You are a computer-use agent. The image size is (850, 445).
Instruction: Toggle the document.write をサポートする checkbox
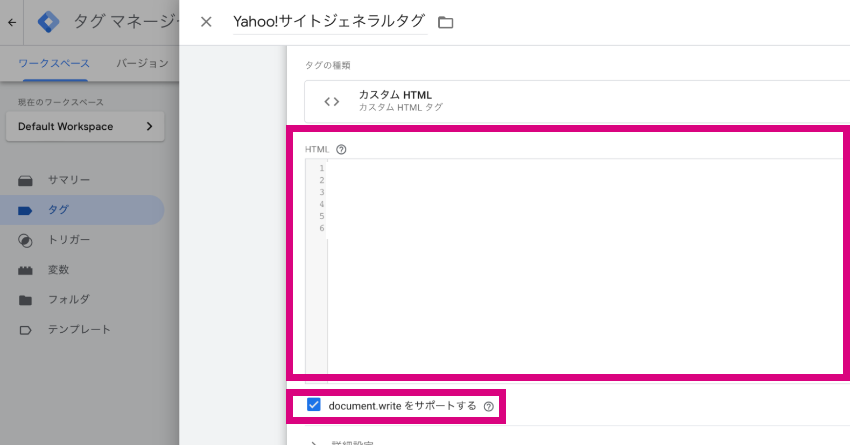coord(314,405)
